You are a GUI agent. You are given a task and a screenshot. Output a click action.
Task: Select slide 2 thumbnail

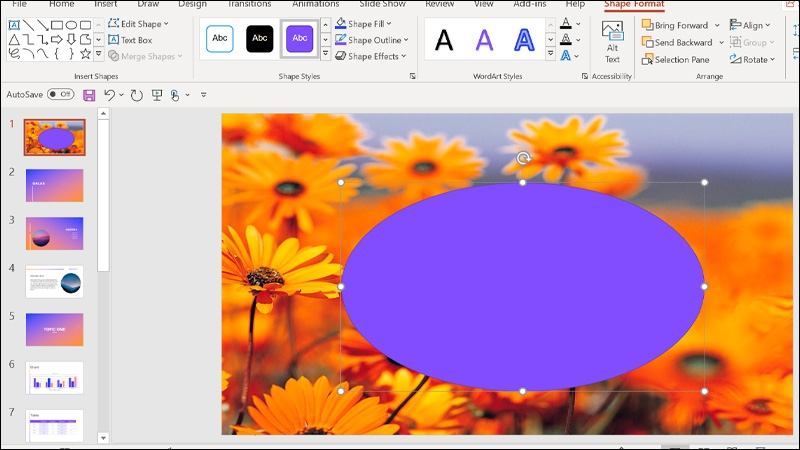tap(55, 185)
